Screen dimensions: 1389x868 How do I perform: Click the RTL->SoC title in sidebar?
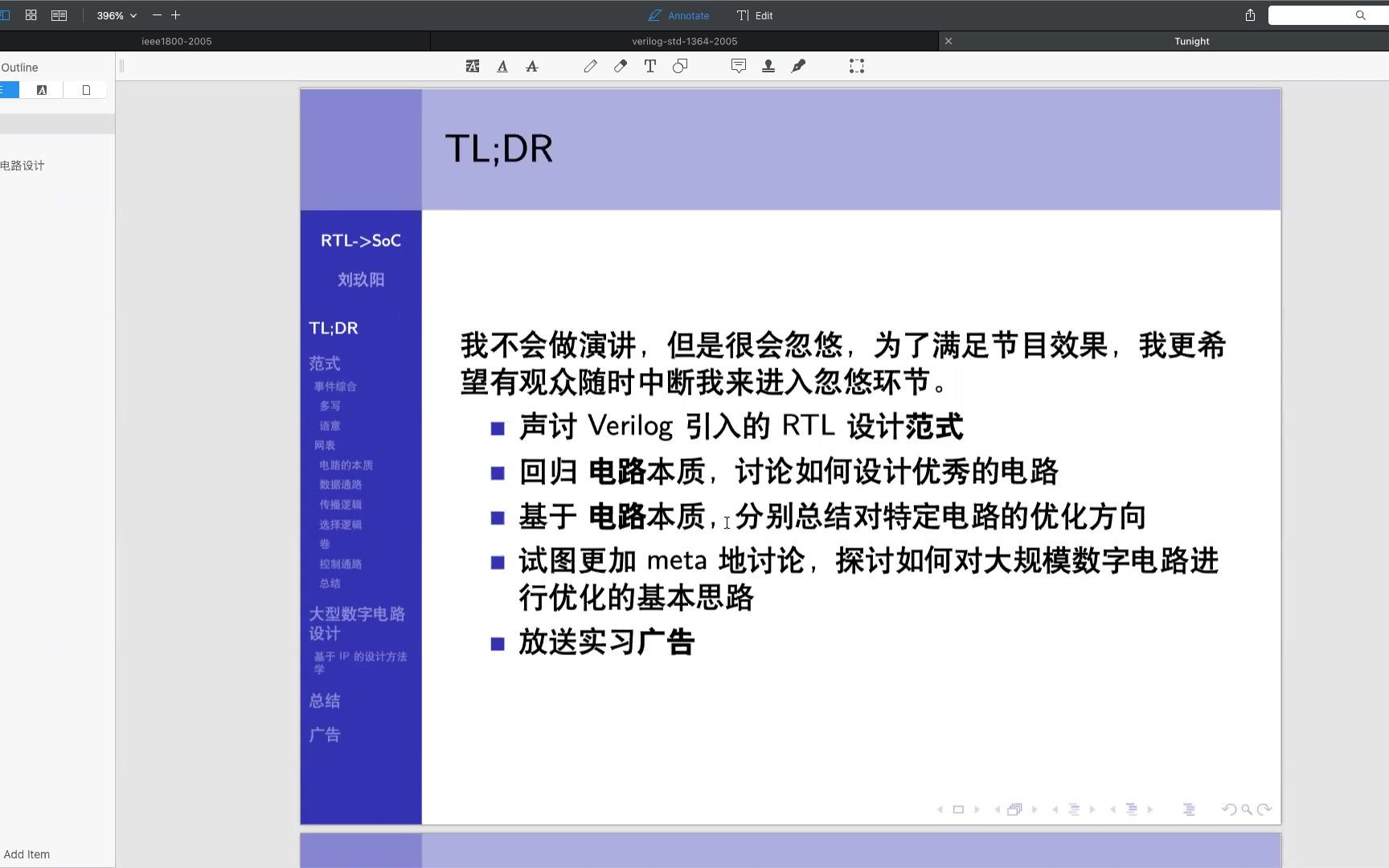(361, 240)
